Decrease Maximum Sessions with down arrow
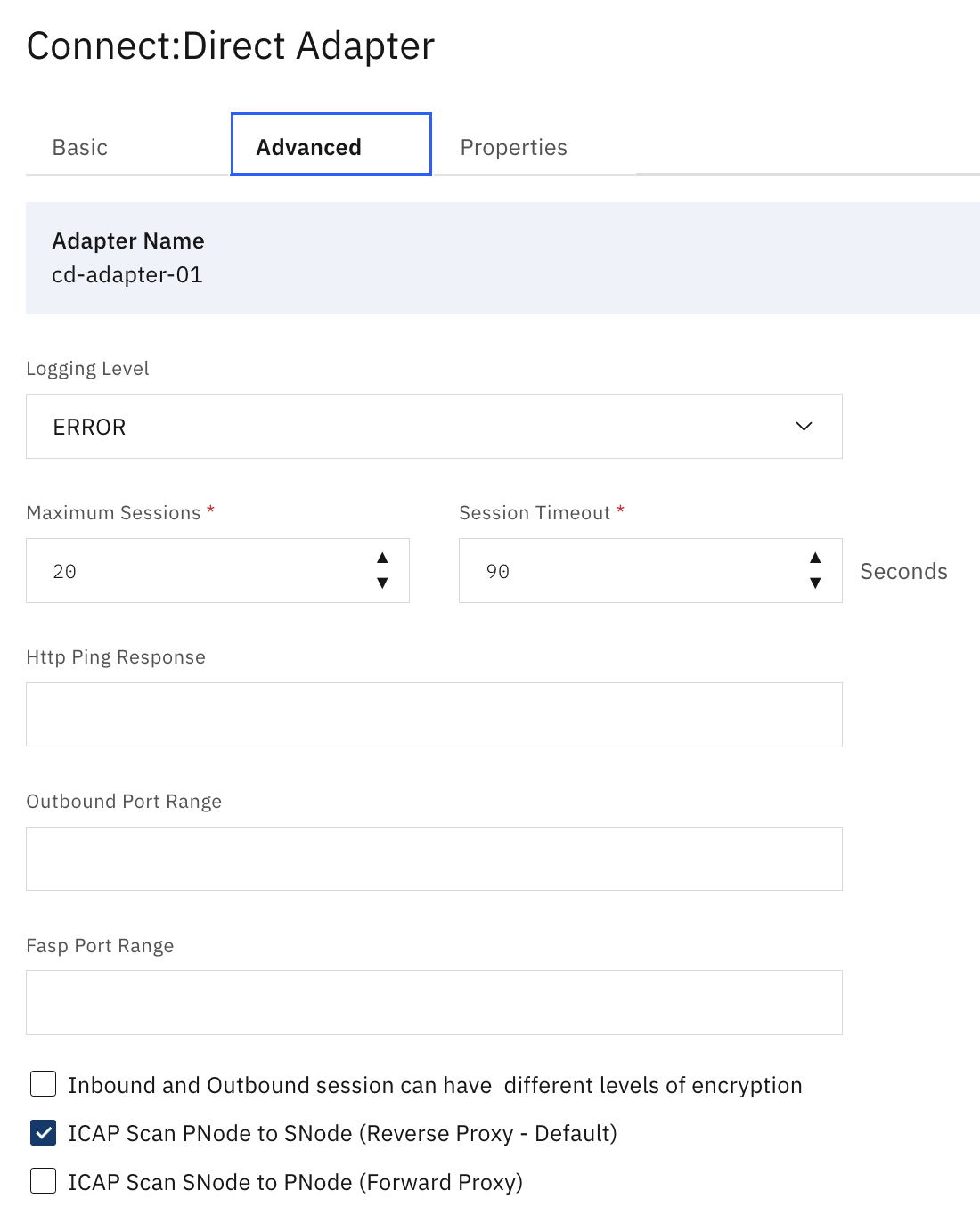Image resolution: width=980 pixels, height=1215 pixels. 382,583
